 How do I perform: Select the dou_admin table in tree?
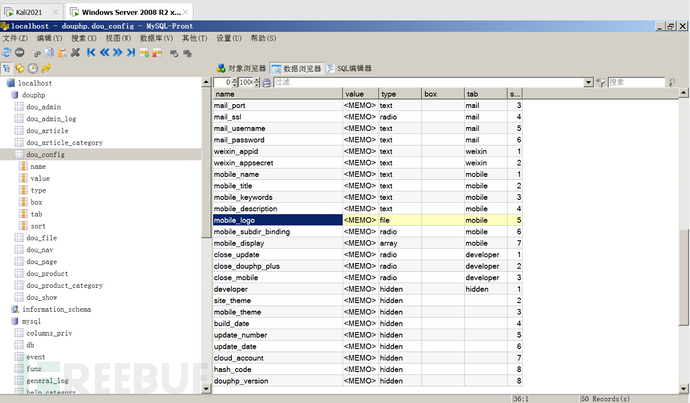coord(43,106)
